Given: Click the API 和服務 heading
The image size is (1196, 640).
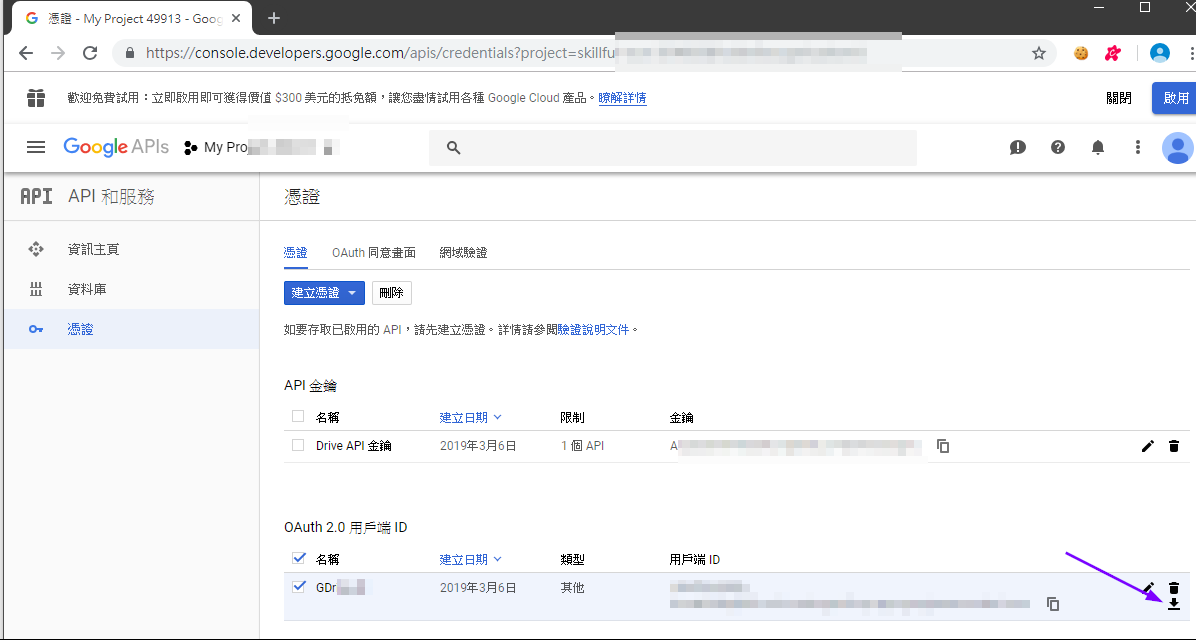Looking at the screenshot, I should [x=111, y=196].
